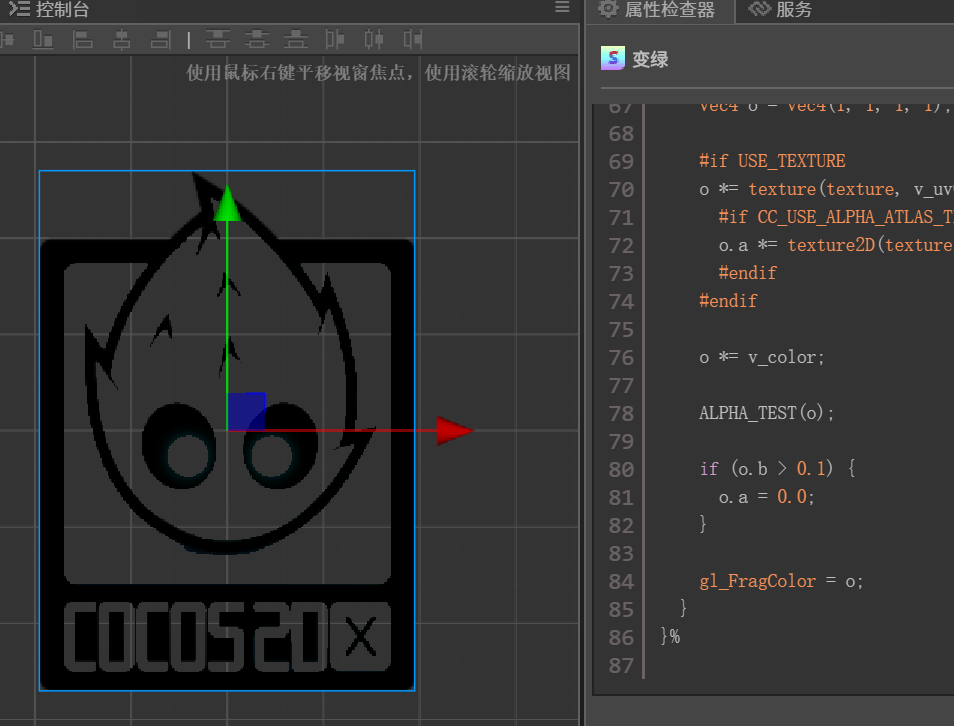Image resolution: width=954 pixels, height=726 pixels.
Task: Click line number 68 in the gutter
Action: coord(621,134)
